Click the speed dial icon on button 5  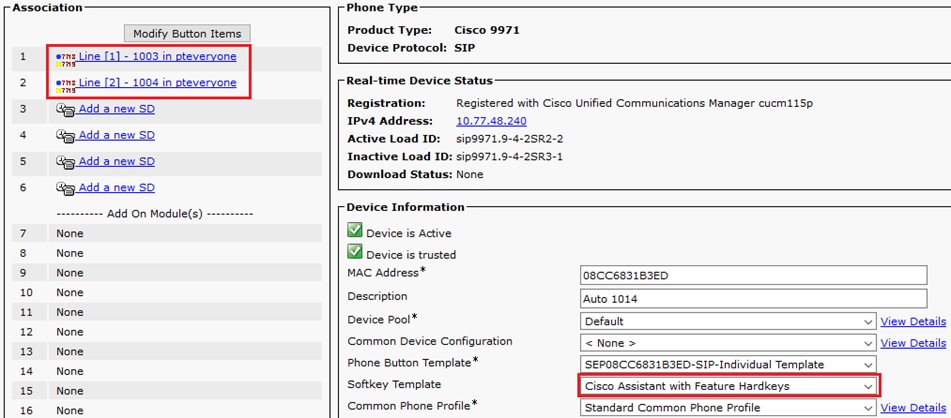click(x=66, y=162)
